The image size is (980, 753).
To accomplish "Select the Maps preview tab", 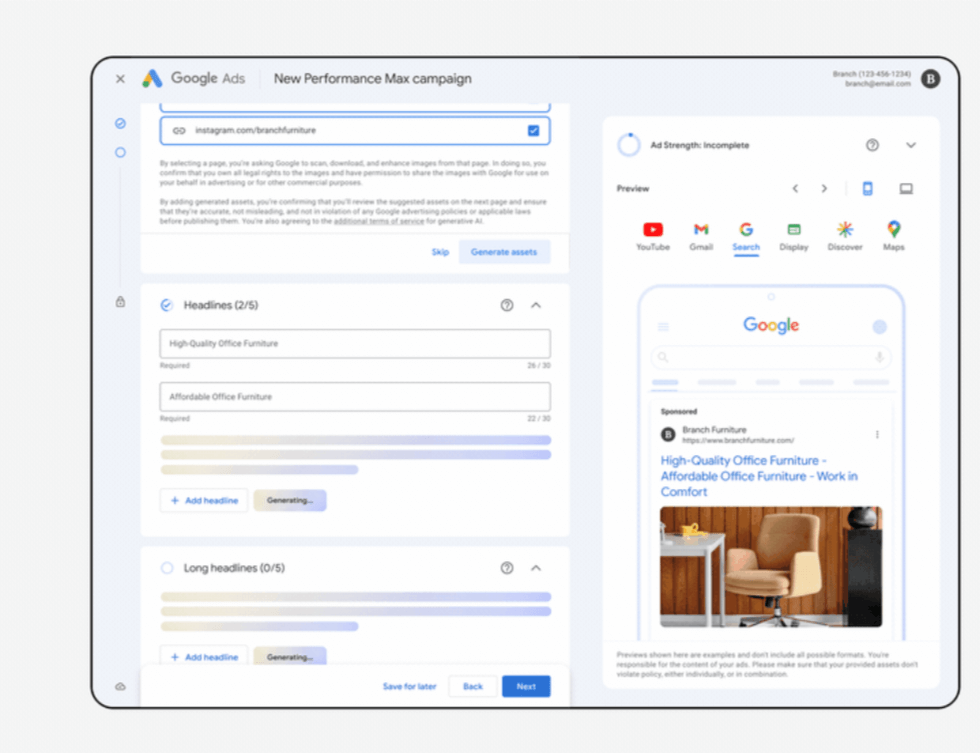I will [894, 237].
